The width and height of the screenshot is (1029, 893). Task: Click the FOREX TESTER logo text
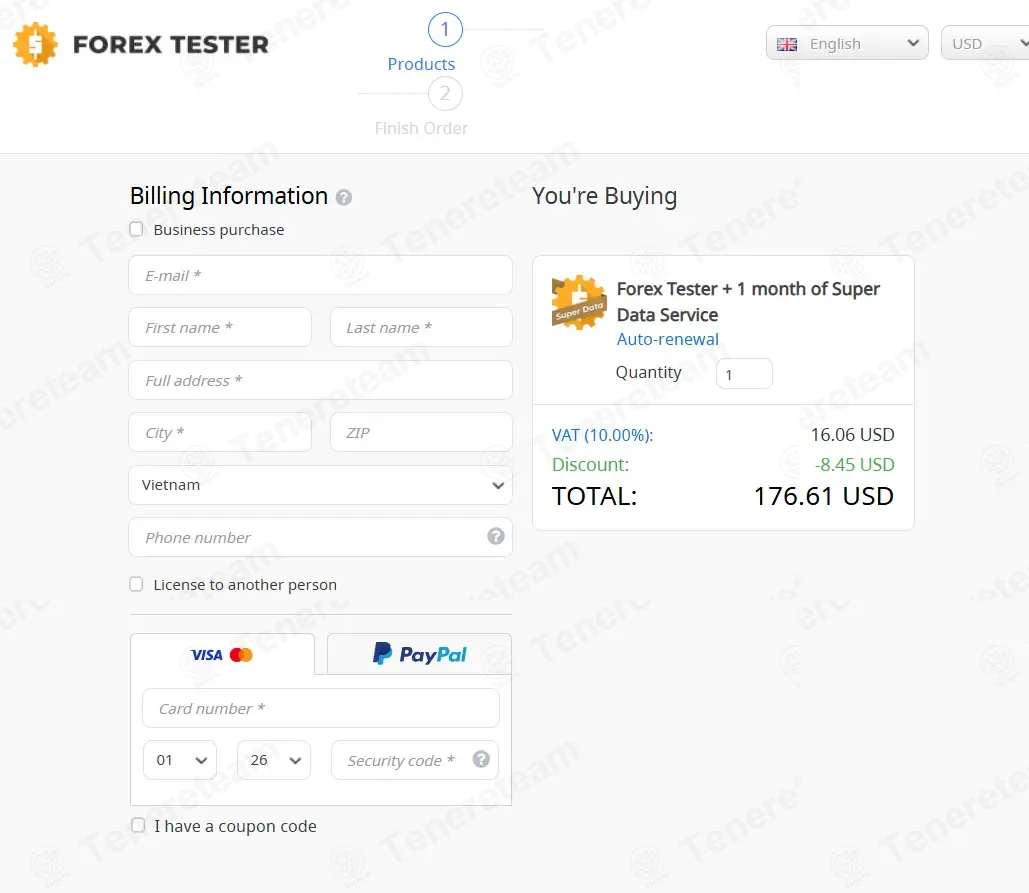click(171, 45)
